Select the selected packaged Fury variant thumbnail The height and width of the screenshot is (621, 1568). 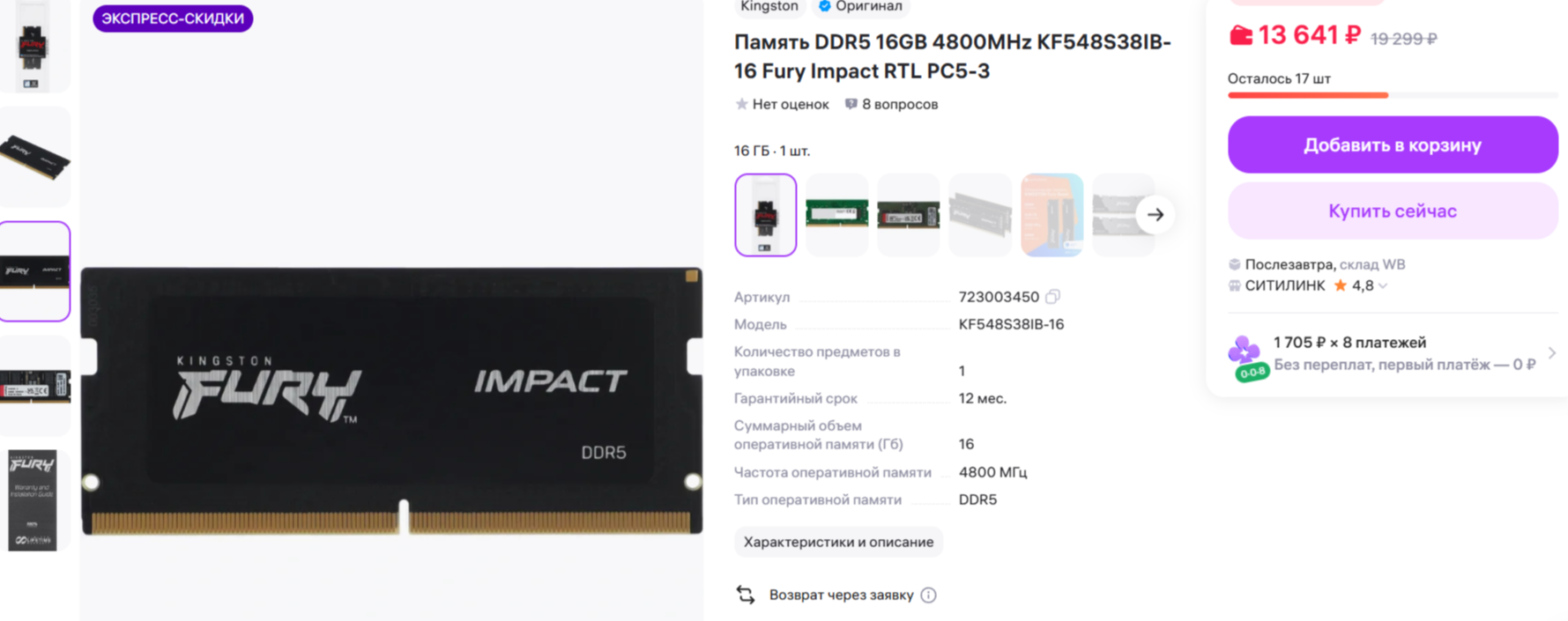coord(765,215)
